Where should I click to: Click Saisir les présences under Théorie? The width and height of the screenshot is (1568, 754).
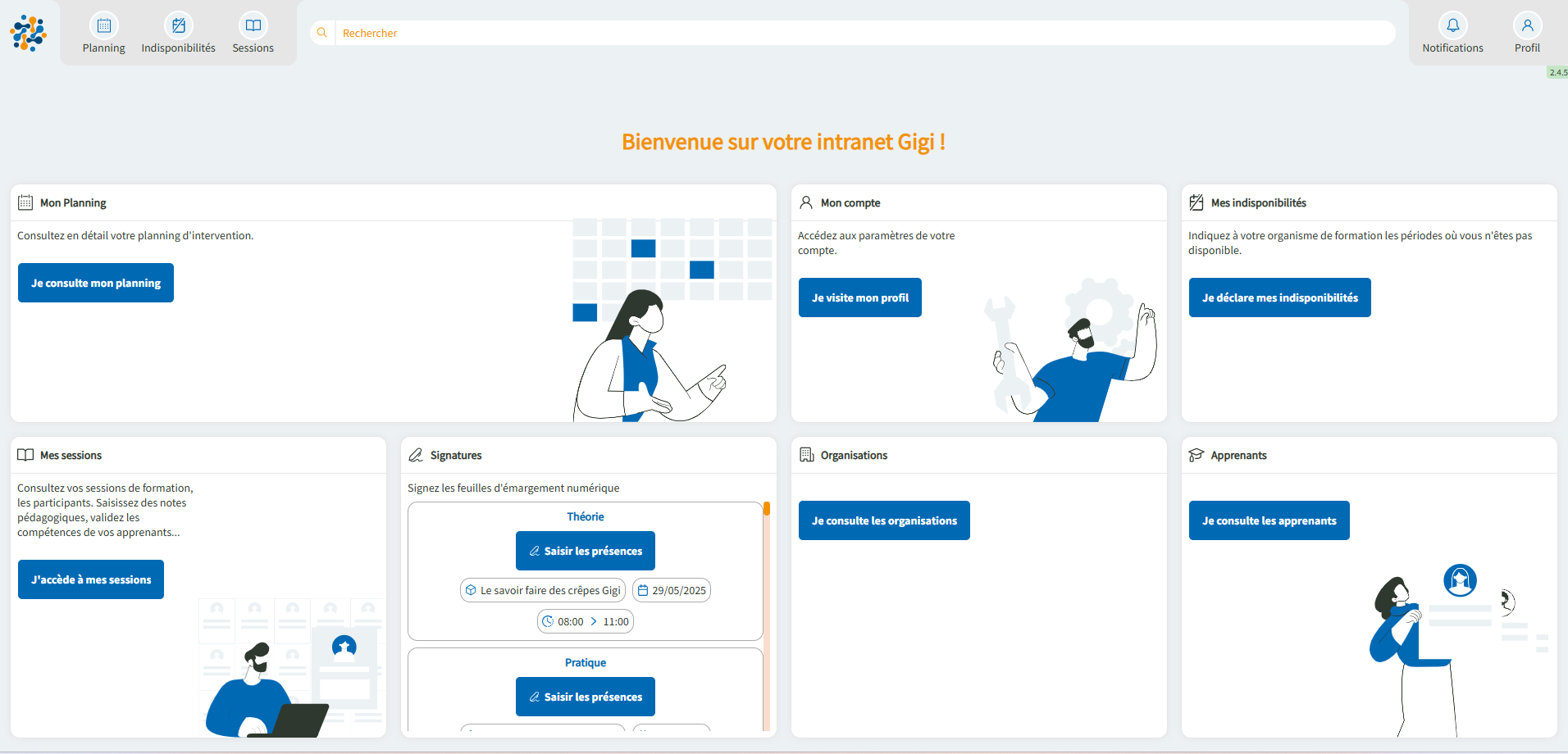click(x=586, y=551)
